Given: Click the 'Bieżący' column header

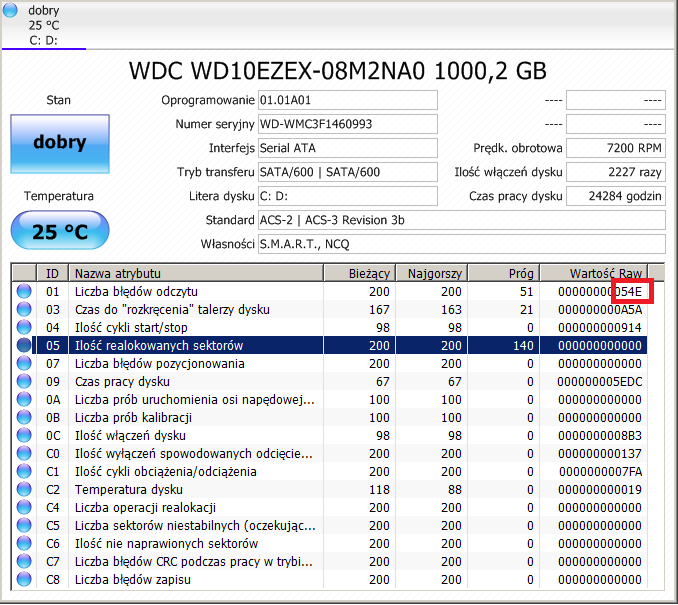Looking at the screenshot, I should click(359, 273).
